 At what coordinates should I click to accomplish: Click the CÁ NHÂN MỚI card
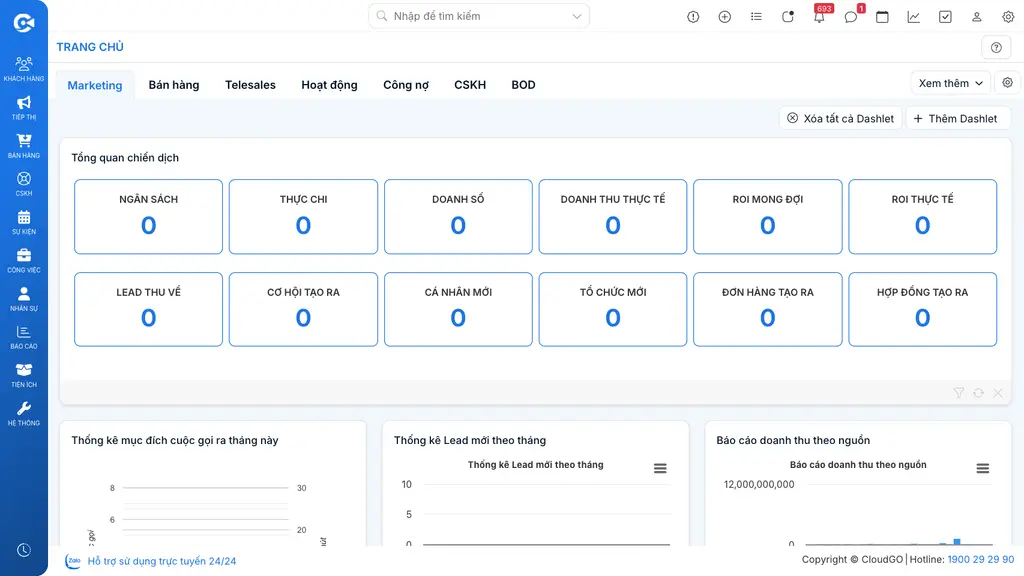(x=458, y=310)
